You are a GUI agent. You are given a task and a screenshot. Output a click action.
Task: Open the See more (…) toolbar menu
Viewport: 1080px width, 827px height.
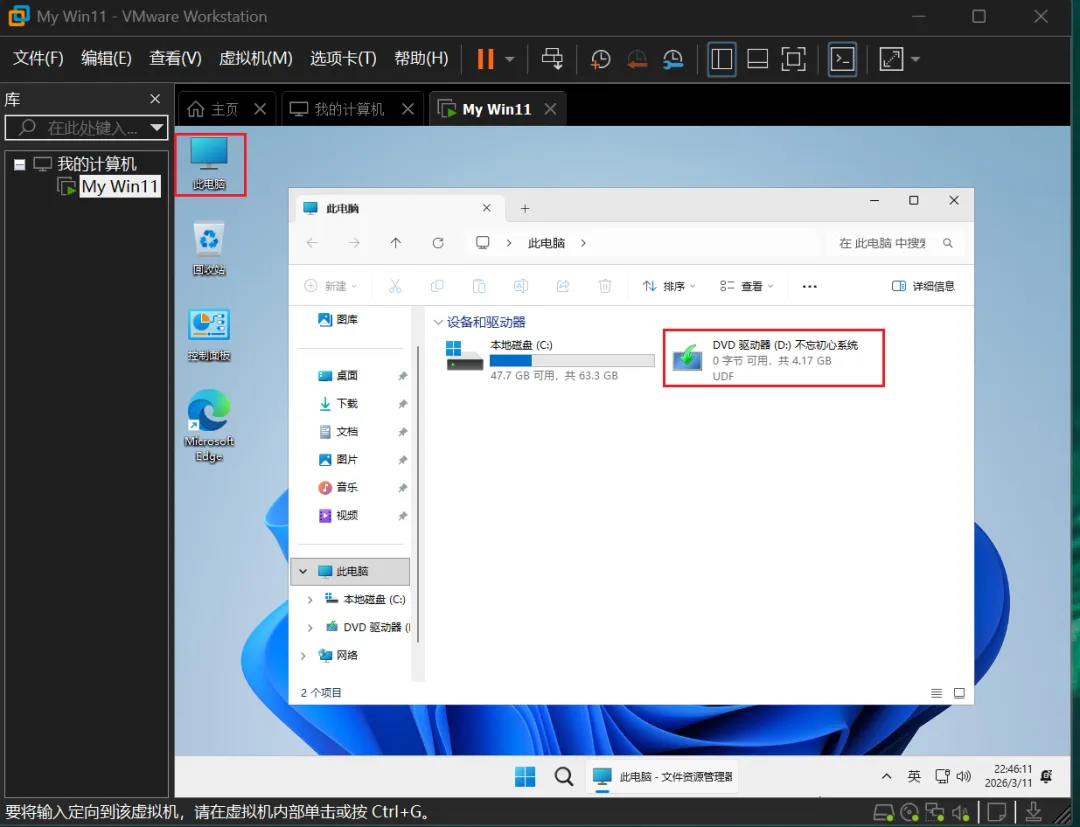(809, 286)
